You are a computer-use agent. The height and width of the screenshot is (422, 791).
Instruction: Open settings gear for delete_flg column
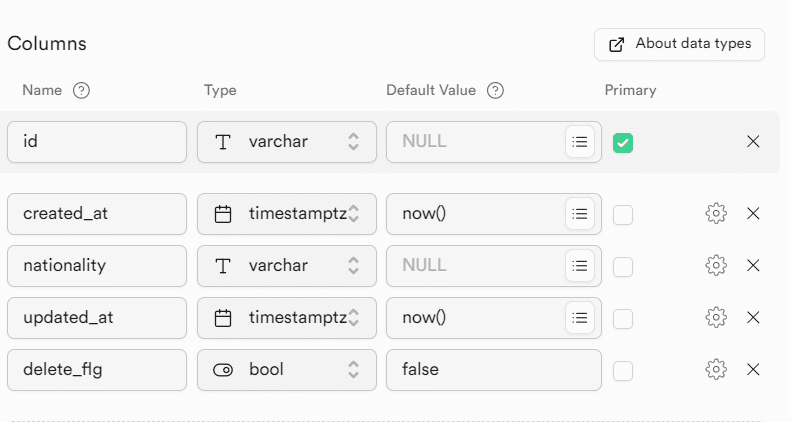[x=715, y=370]
